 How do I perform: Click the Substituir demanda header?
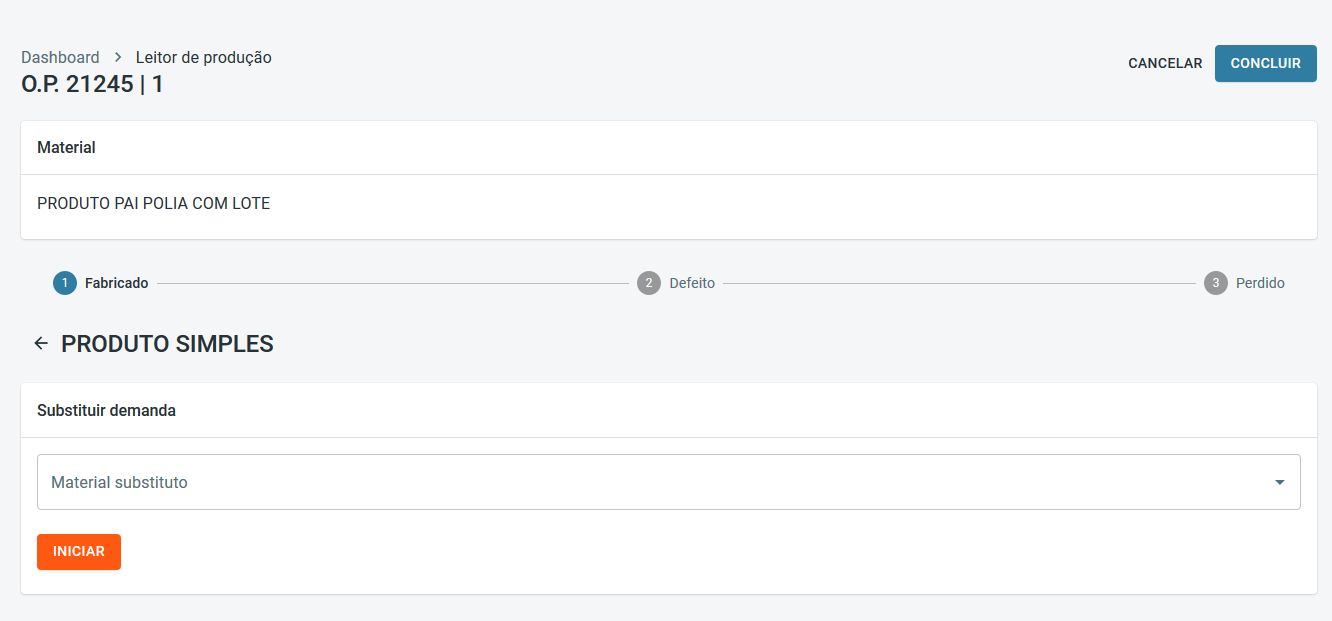(106, 410)
